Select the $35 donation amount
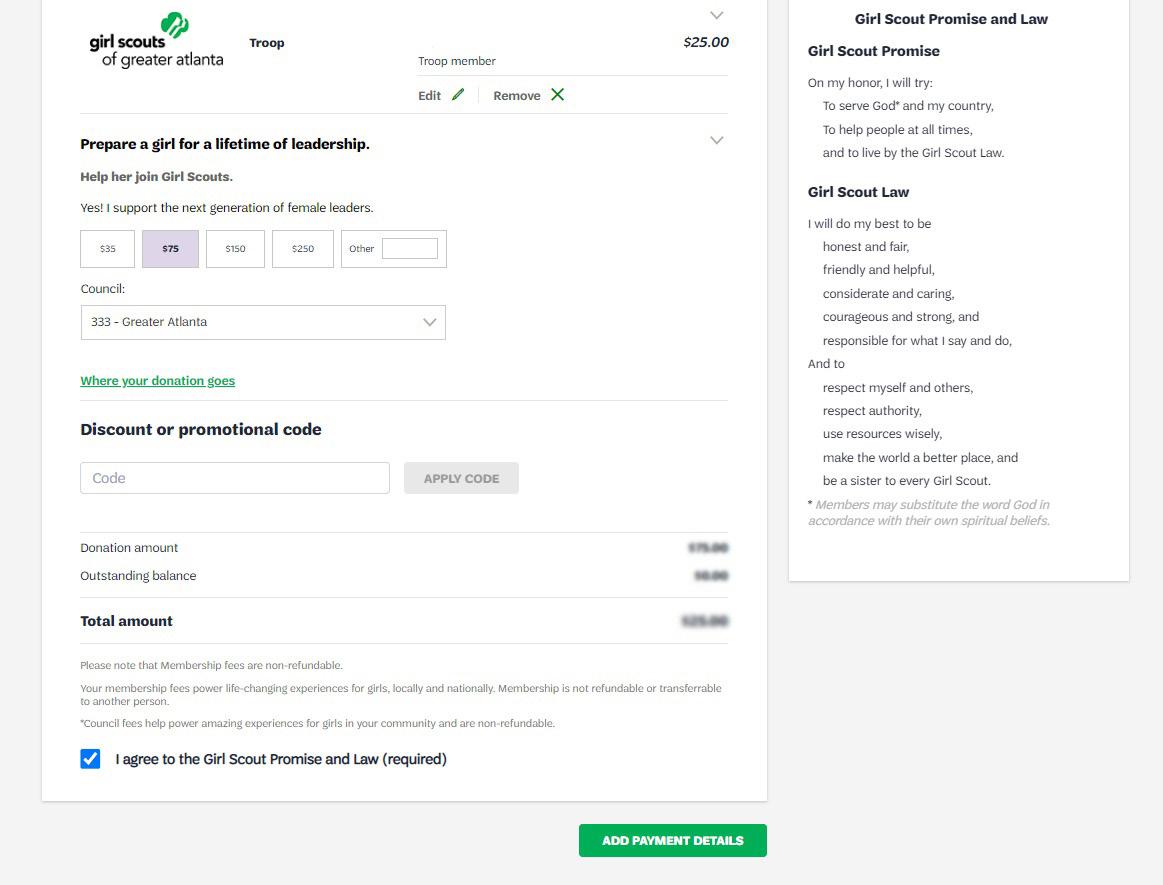Image resolution: width=1163 pixels, height=885 pixels. pos(108,249)
